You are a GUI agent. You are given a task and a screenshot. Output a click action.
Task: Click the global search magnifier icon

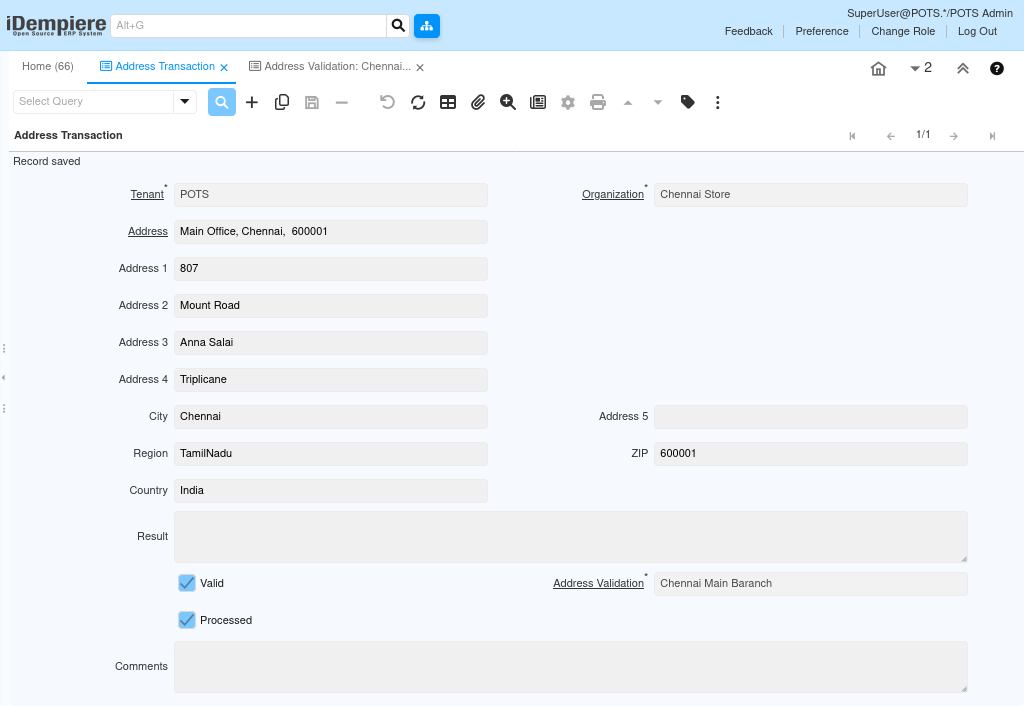398,25
